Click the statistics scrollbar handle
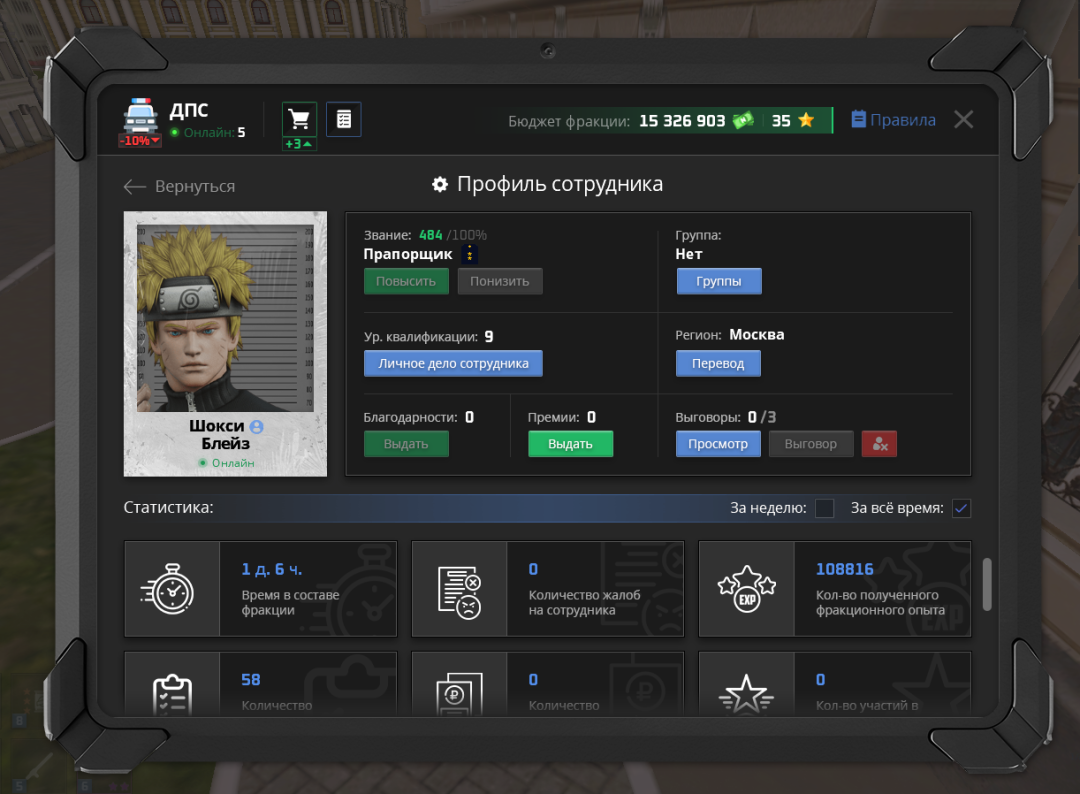 987,584
